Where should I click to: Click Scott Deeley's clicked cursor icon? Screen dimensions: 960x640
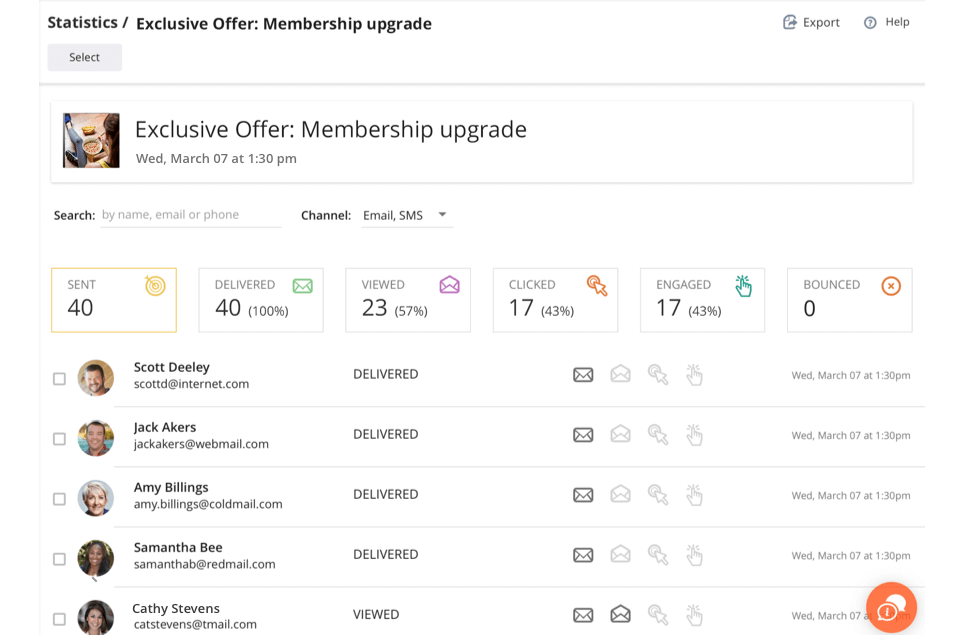pos(658,374)
